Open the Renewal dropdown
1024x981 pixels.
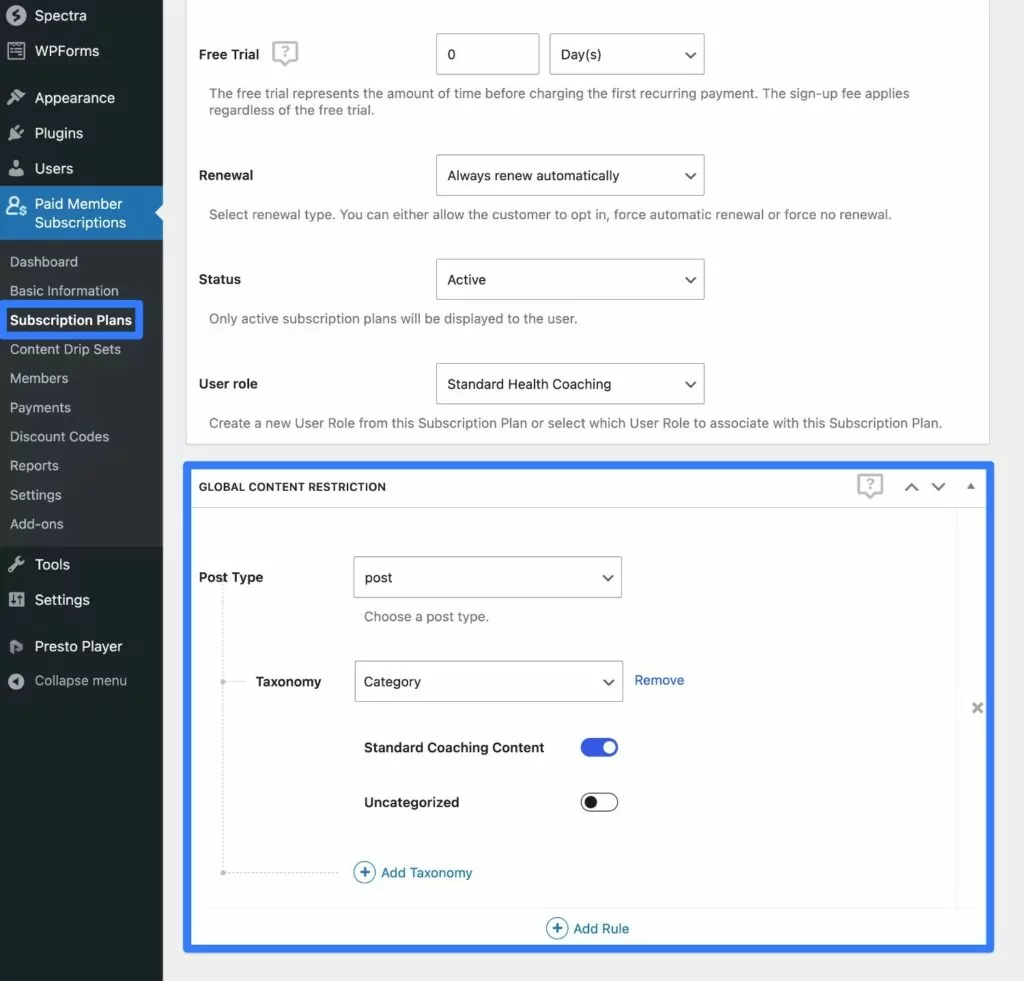click(x=570, y=175)
